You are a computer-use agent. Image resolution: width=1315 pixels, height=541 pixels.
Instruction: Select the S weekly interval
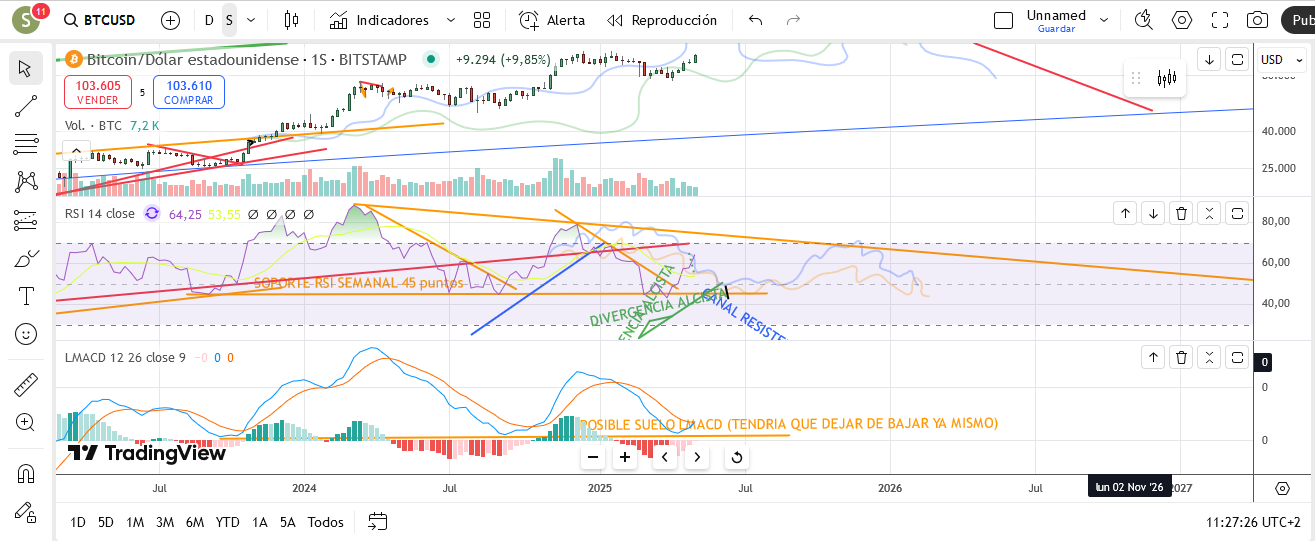coord(229,20)
